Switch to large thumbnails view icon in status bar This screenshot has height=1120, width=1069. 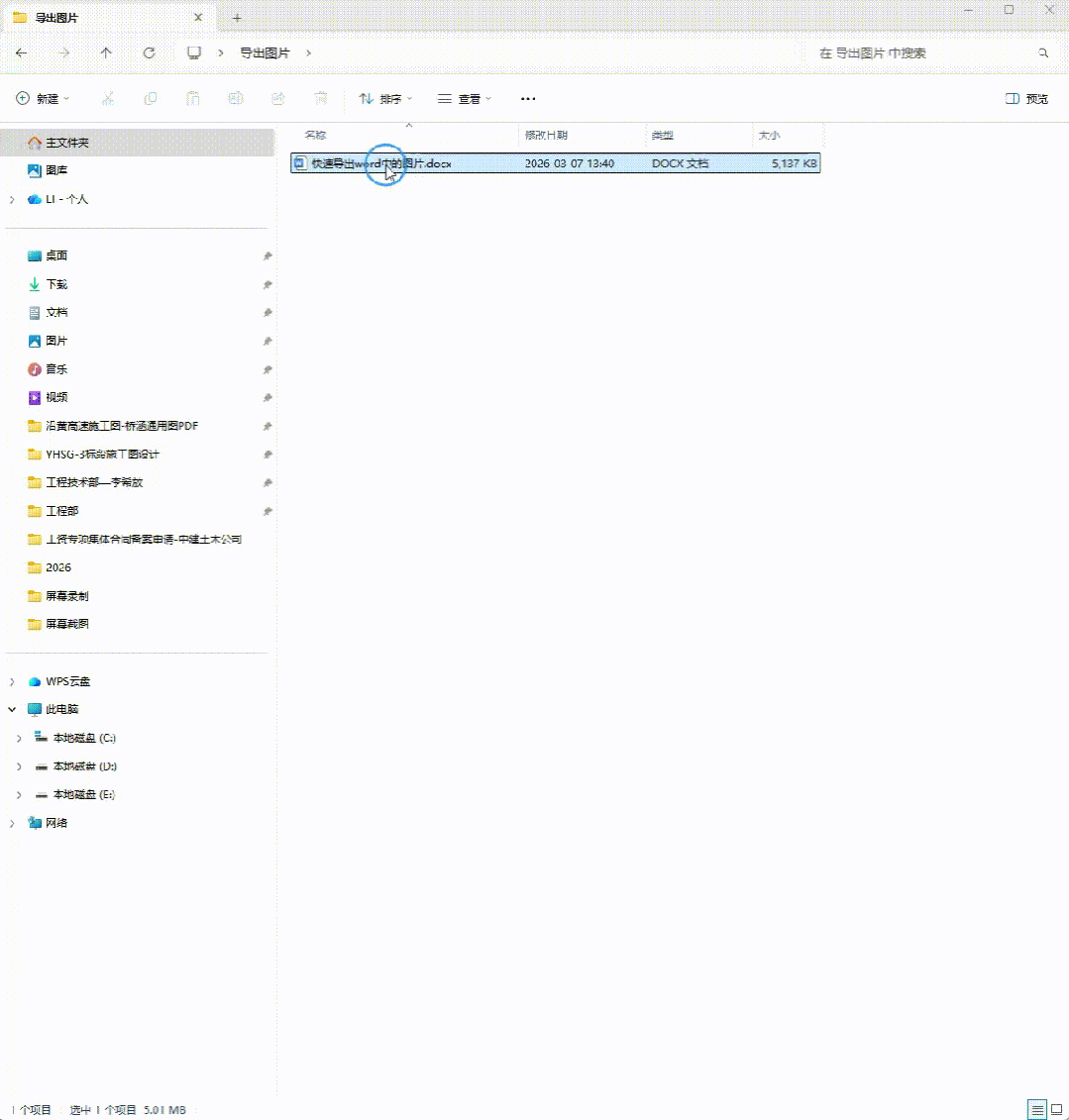click(1057, 1110)
